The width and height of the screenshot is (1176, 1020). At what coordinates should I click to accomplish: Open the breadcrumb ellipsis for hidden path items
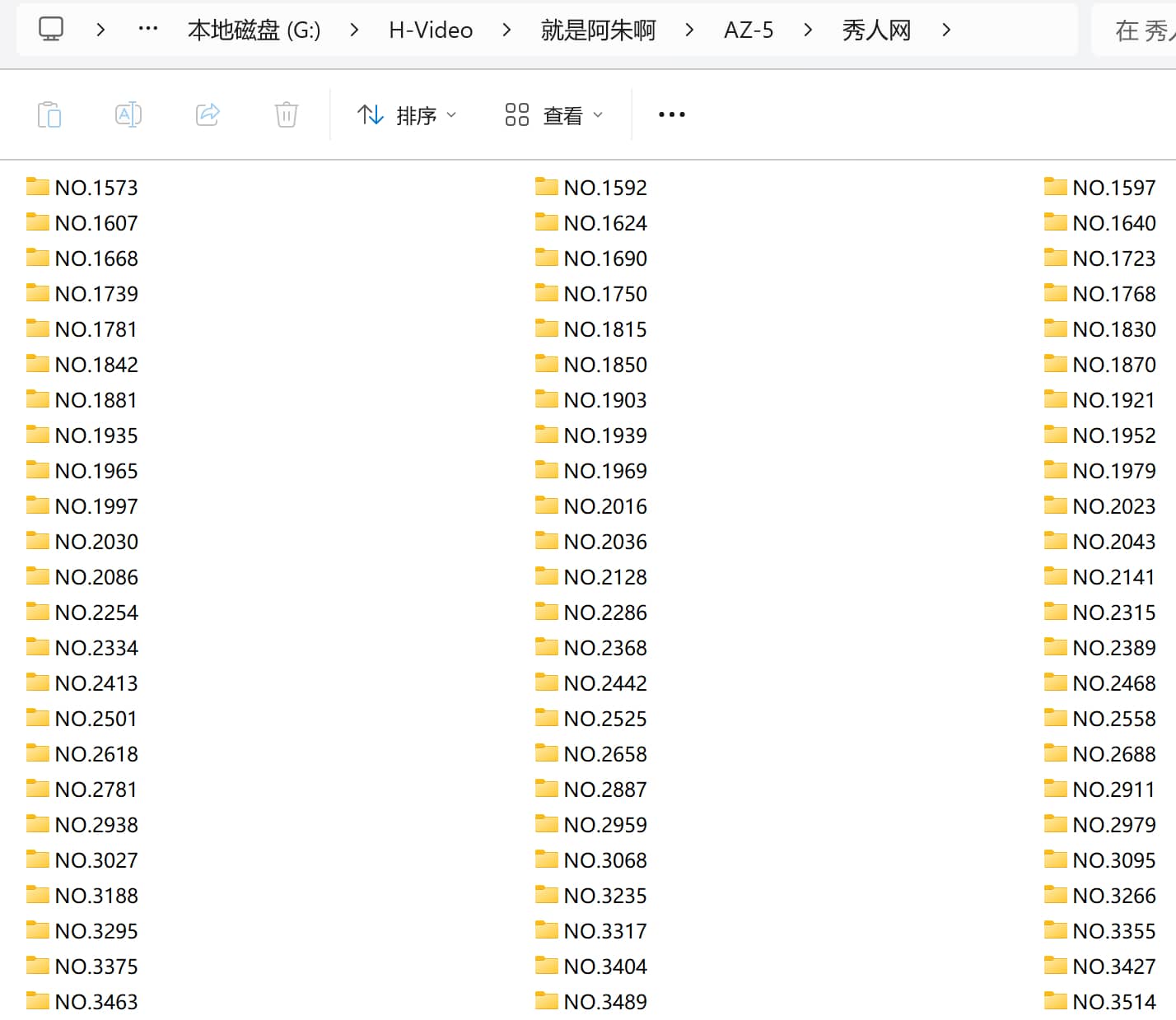(147, 29)
